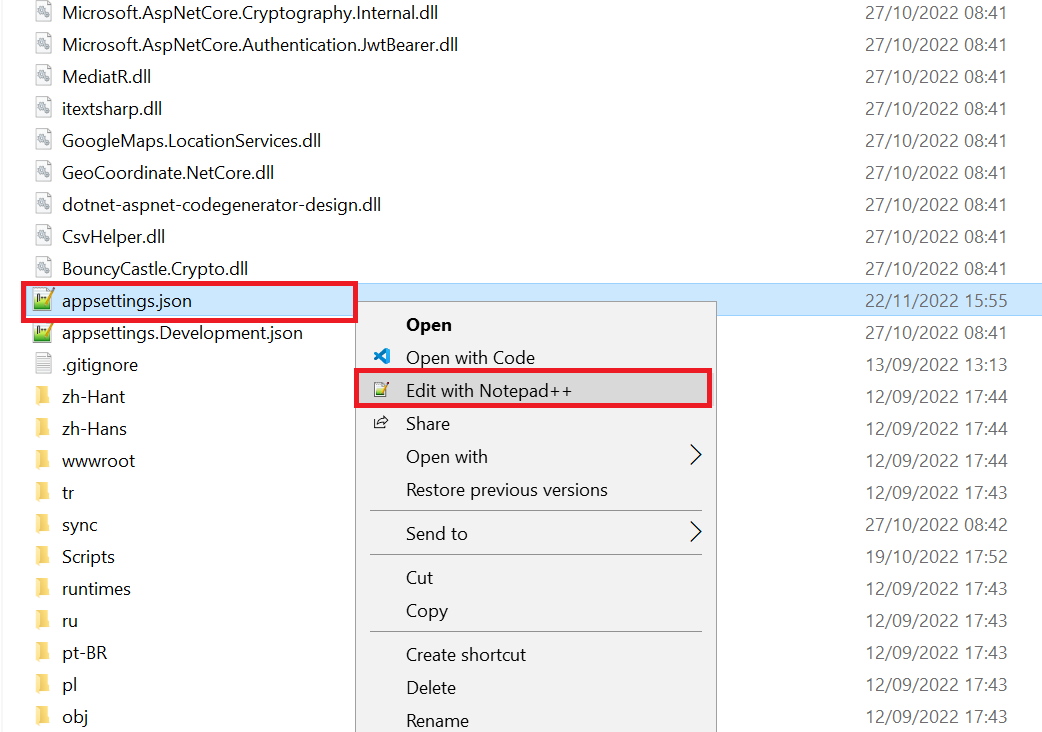This screenshot has width=1042, height=732.
Task: Select Restore previous versions
Action: coord(507,490)
